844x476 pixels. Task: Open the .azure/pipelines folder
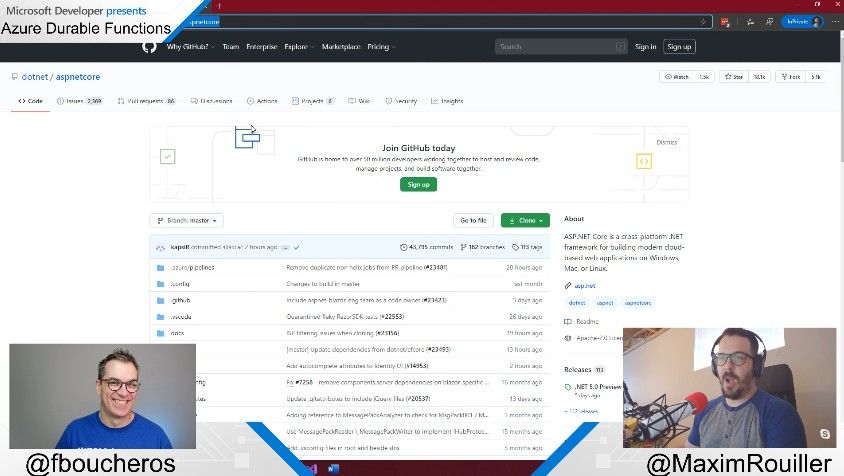[x=192, y=268]
